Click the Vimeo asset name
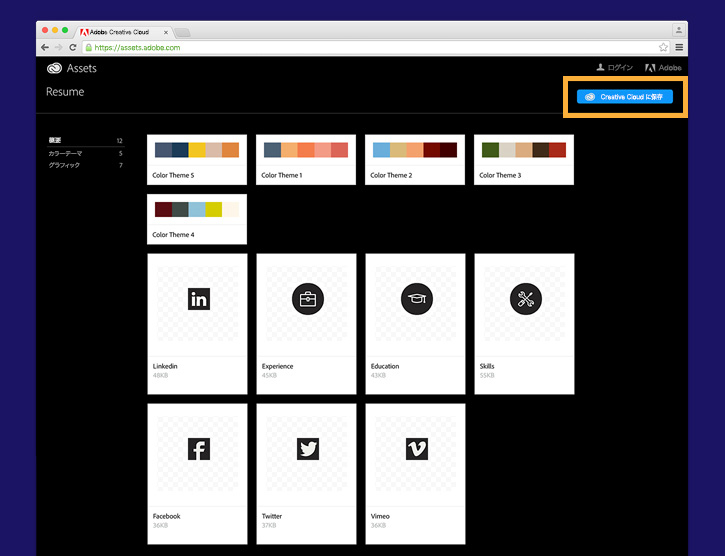Viewport: 725px width, 556px height. (x=380, y=516)
